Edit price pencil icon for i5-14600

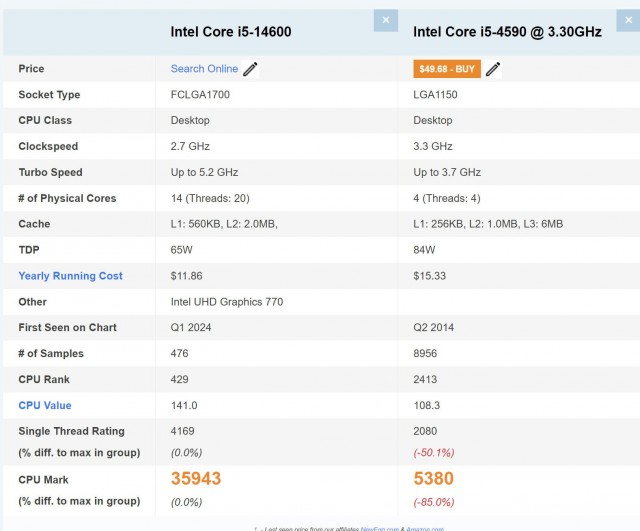coord(250,69)
